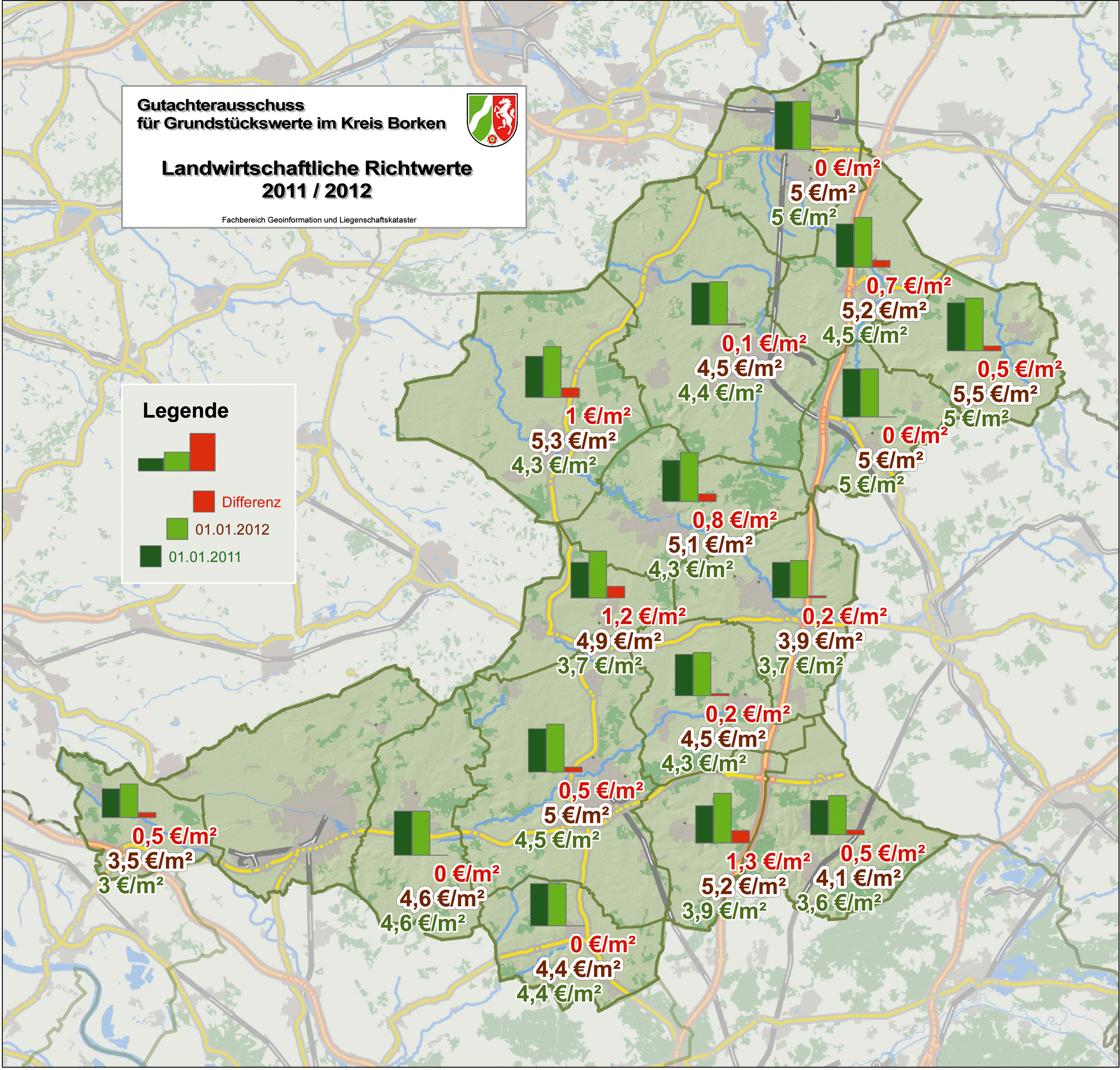Click the bar chart above the brown 4,4 €/m² label
The width and height of the screenshot is (1120, 1070).
(557, 904)
